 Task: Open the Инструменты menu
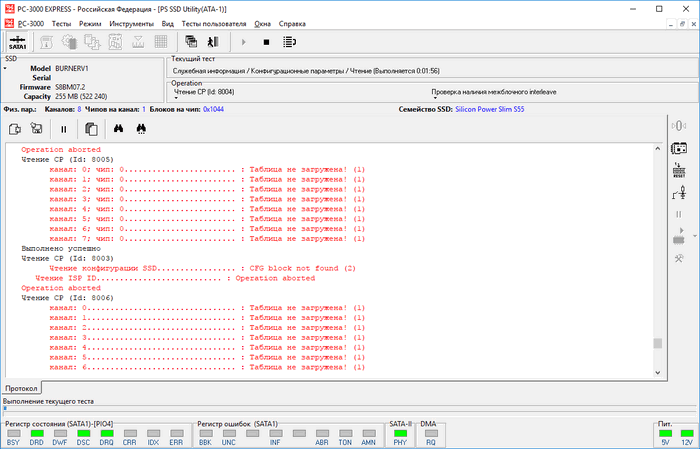[131, 21]
